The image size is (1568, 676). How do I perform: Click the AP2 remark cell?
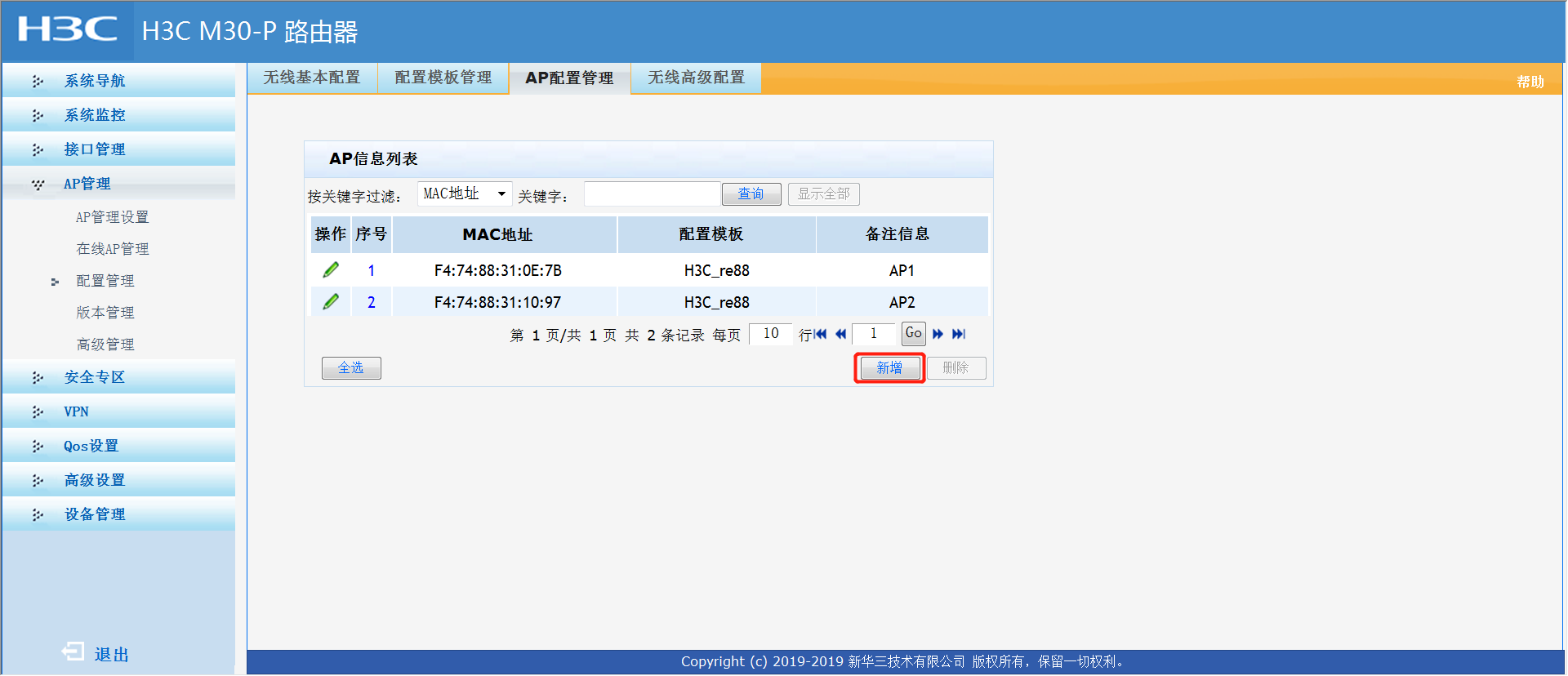pyautogui.click(x=902, y=302)
